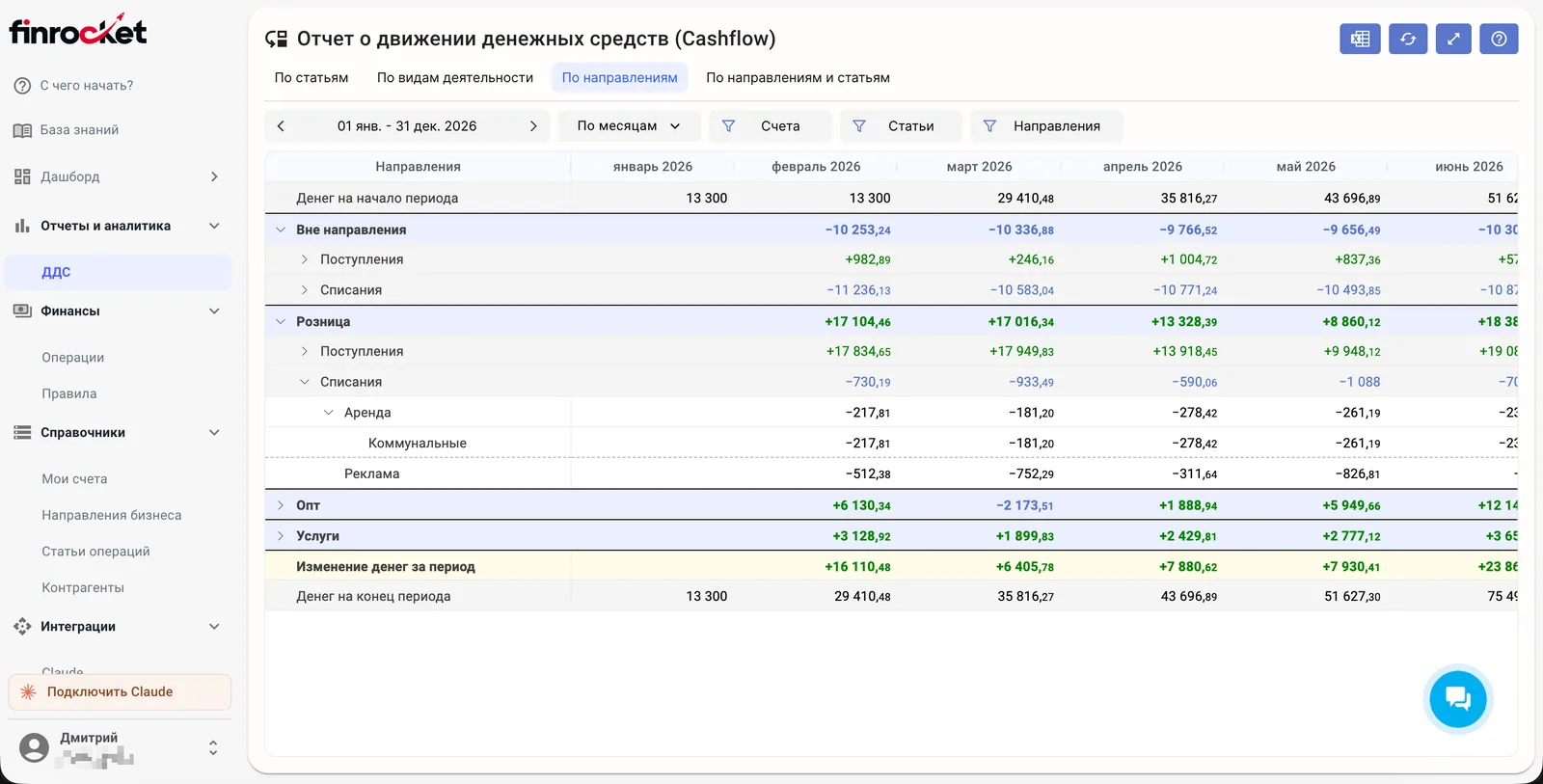1543x784 pixels.
Task: Expand the Услуги row
Action: click(281, 536)
